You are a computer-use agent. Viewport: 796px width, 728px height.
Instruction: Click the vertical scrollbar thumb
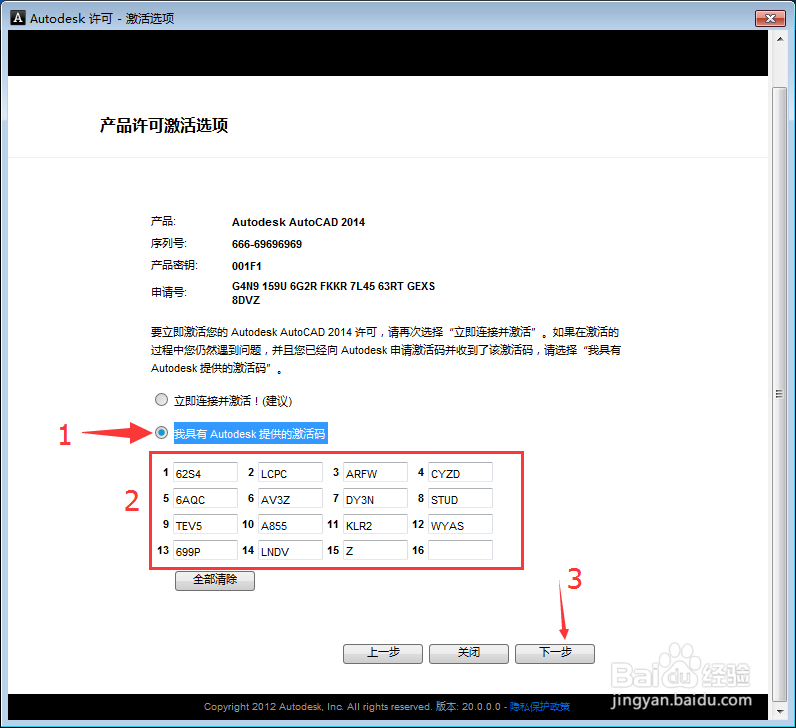[x=780, y=393]
